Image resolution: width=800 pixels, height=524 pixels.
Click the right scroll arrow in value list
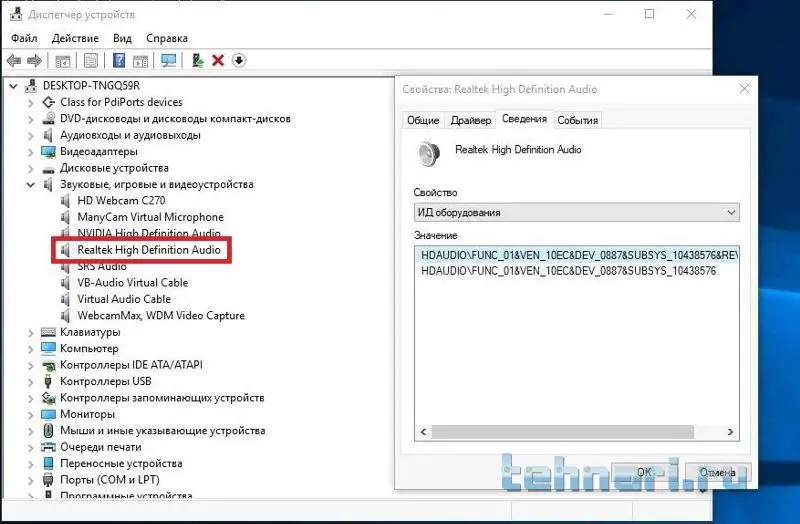point(730,432)
